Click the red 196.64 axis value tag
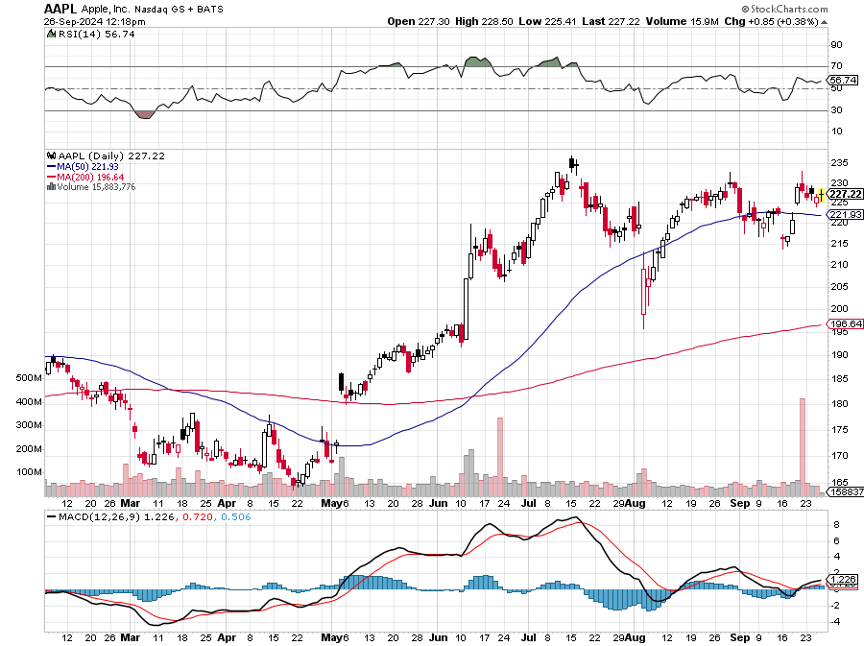864x646 pixels. pyautogui.click(x=846, y=324)
